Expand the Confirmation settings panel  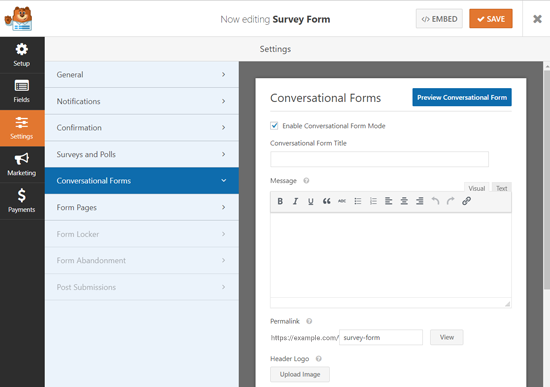[142, 128]
